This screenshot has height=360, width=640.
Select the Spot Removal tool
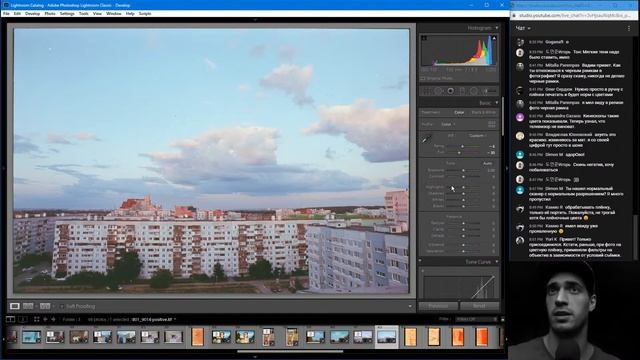[438, 91]
